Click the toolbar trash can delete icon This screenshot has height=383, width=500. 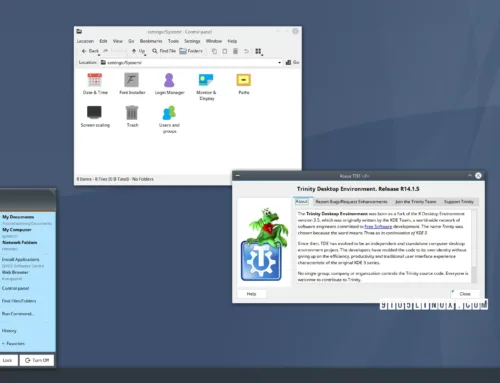click(x=235, y=51)
